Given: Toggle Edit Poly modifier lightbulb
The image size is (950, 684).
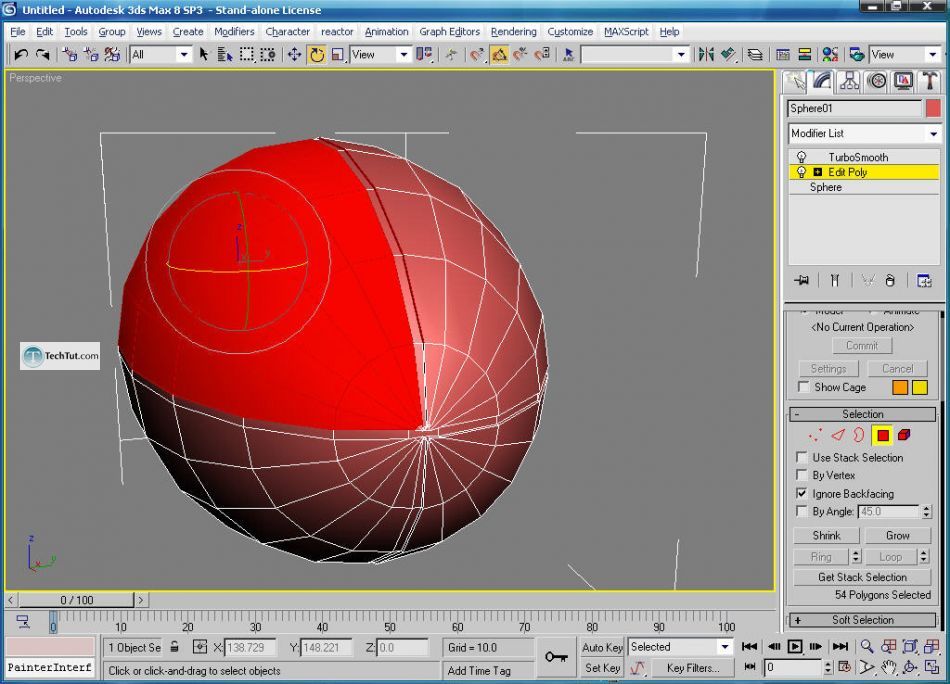Looking at the screenshot, I should [x=801, y=172].
